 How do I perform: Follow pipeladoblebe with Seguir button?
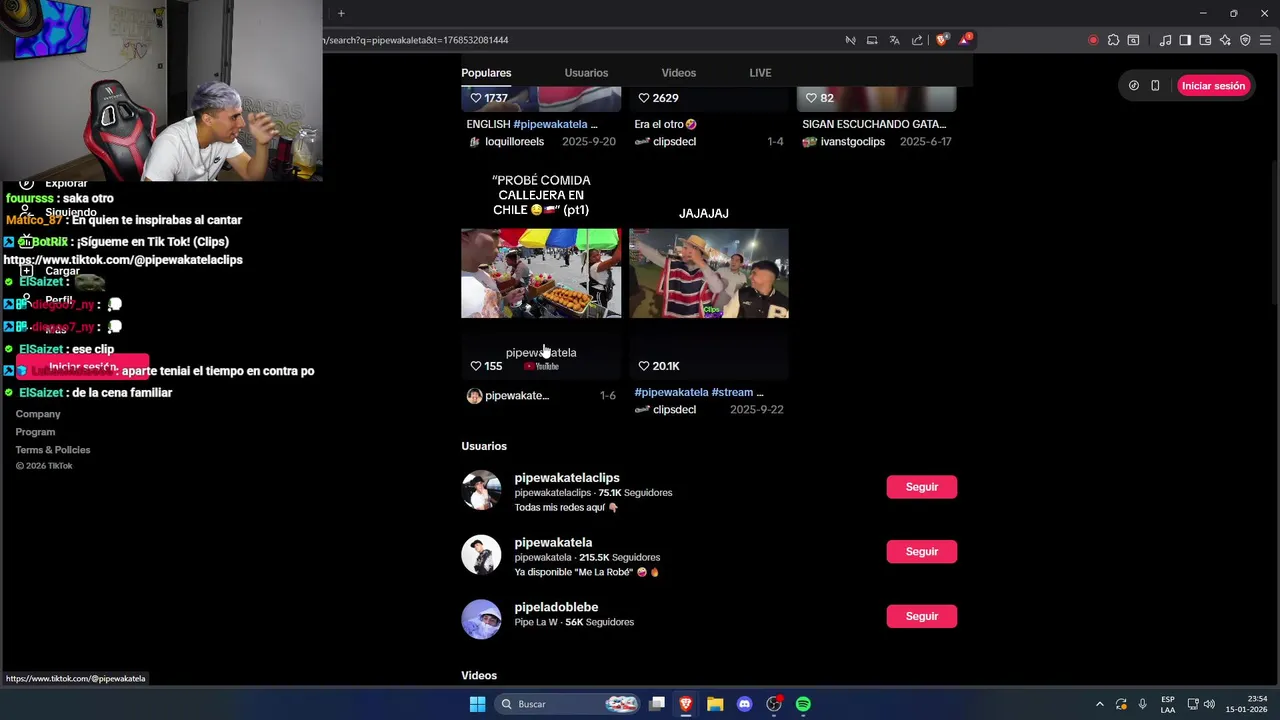[x=921, y=616]
